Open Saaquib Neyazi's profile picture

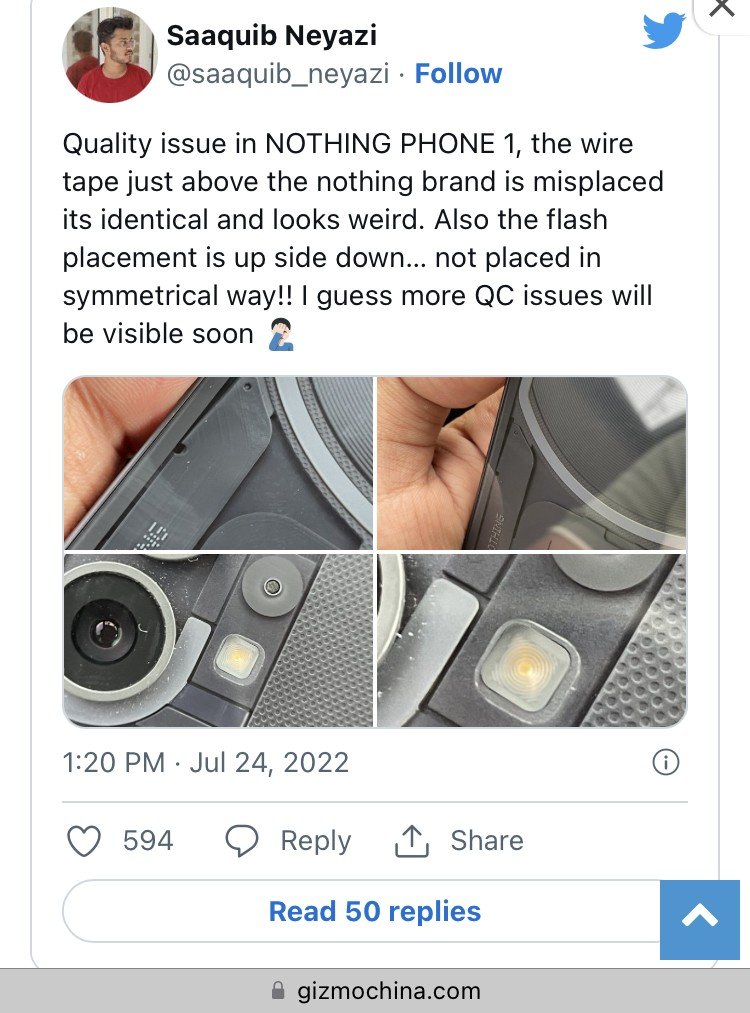(x=110, y=55)
